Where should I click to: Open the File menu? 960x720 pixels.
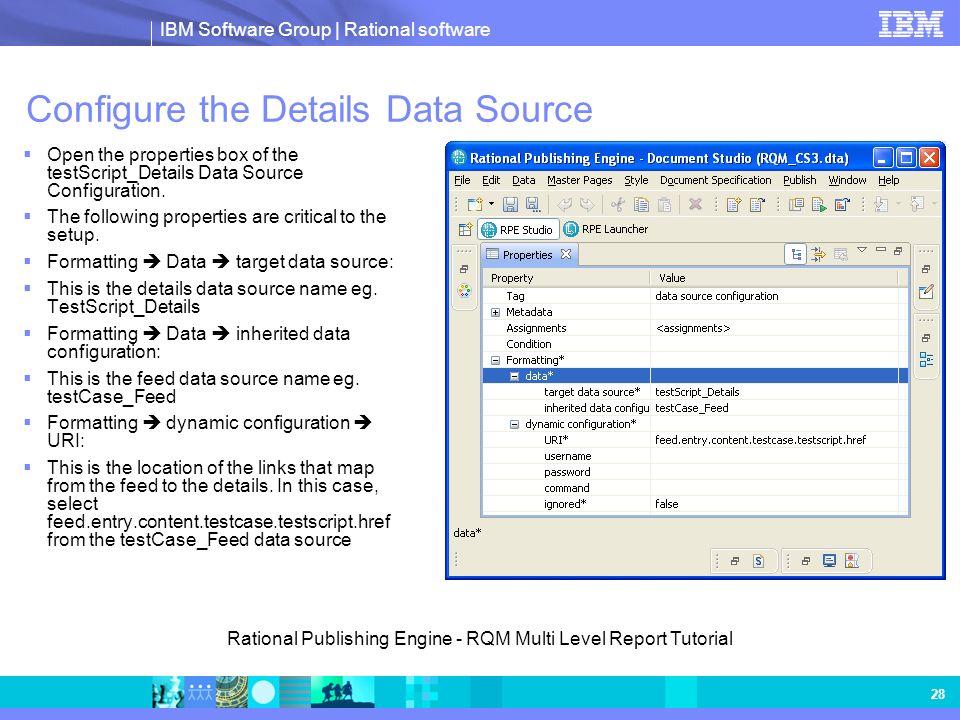tap(462, 180)
